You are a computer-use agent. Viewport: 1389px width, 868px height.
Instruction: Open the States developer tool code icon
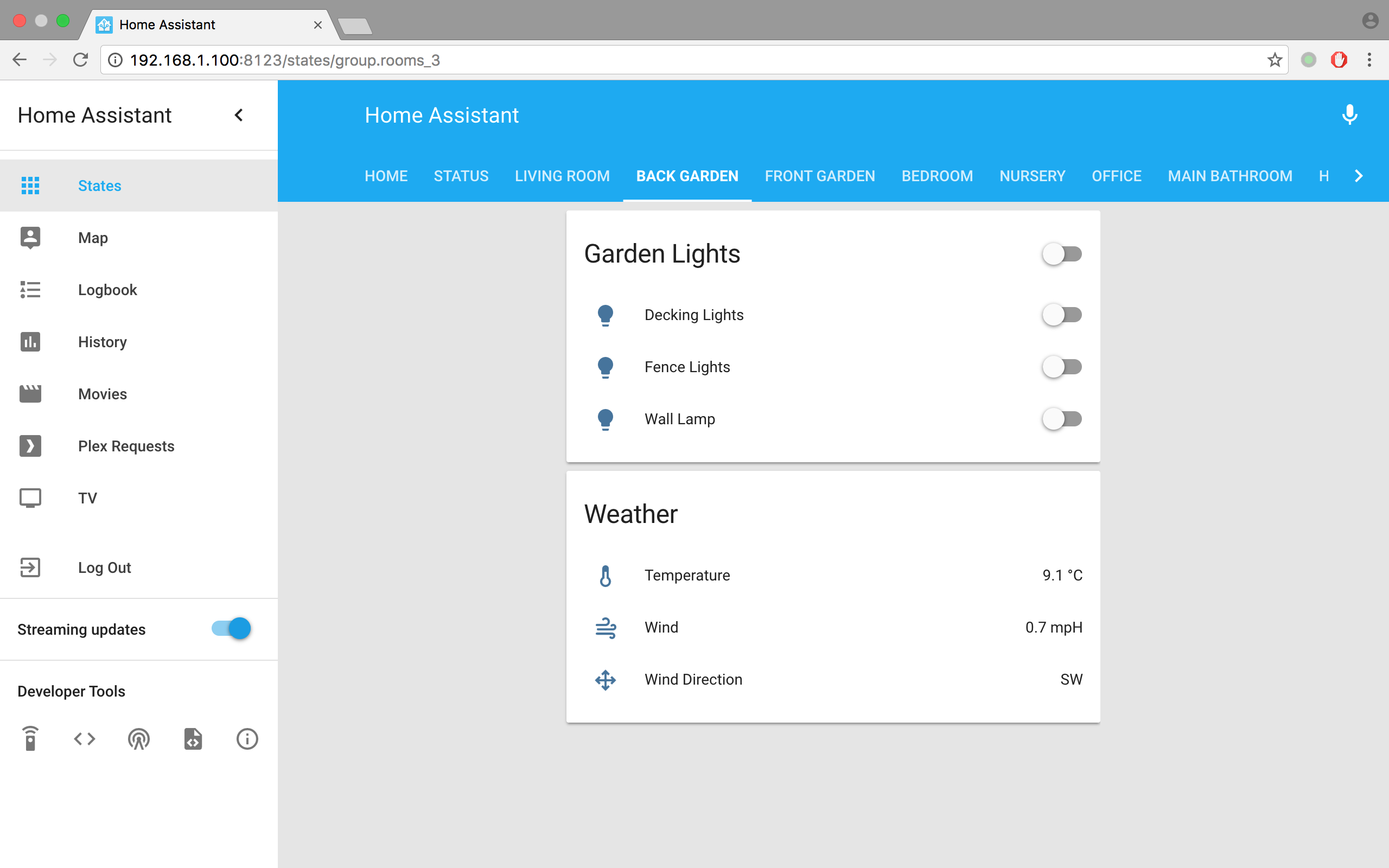point(85,738)
